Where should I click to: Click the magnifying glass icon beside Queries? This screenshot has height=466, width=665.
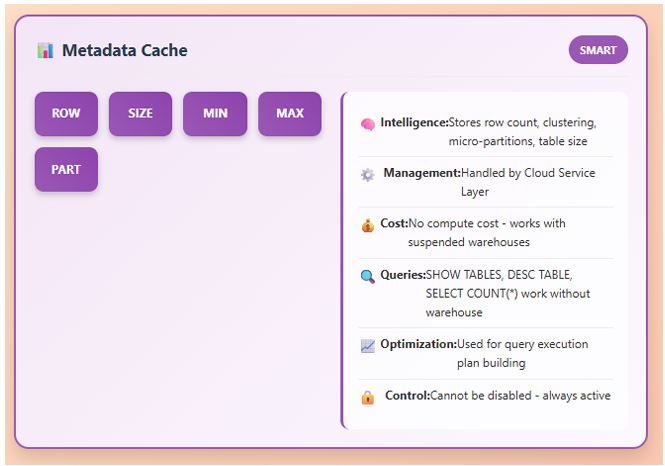point(367,276)
